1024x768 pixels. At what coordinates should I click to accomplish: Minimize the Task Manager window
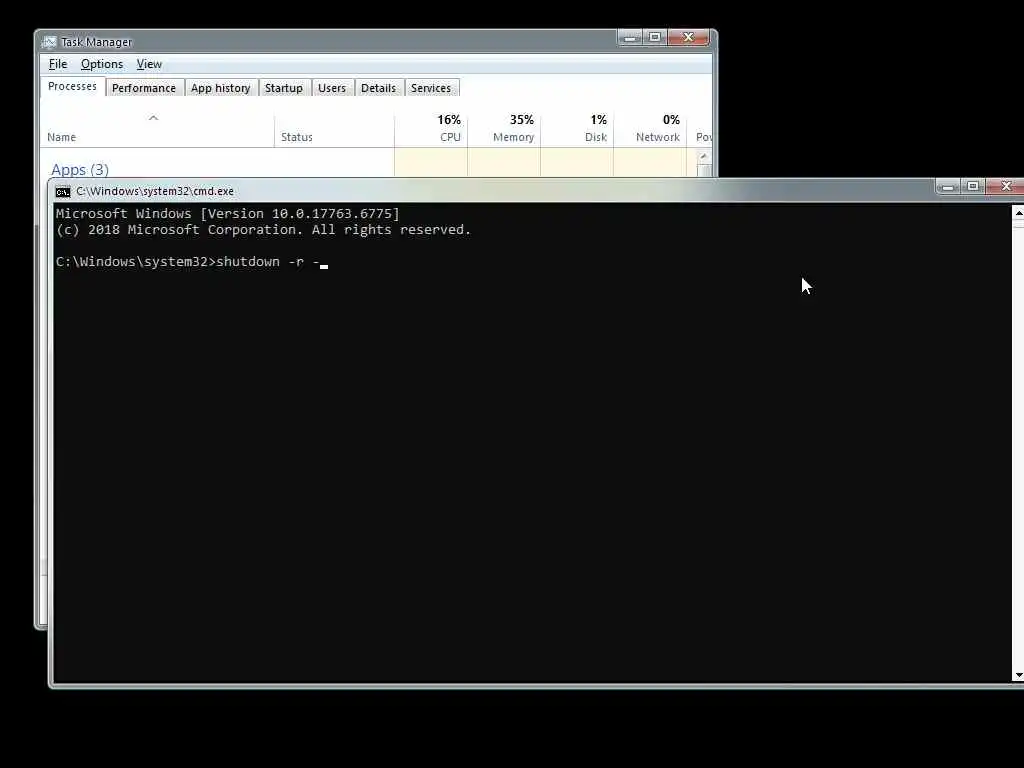point(630,37)
